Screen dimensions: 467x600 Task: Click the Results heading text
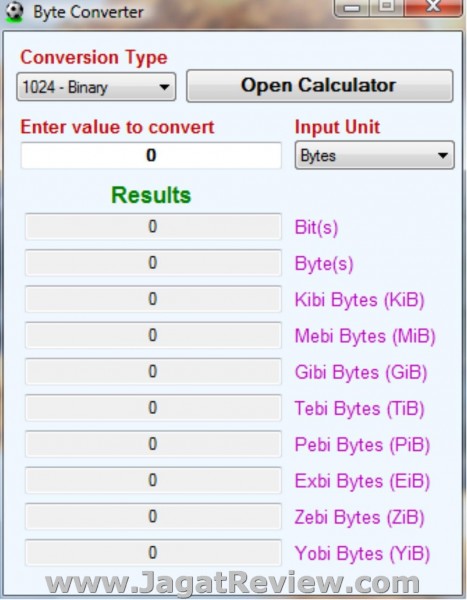point(151,195)
